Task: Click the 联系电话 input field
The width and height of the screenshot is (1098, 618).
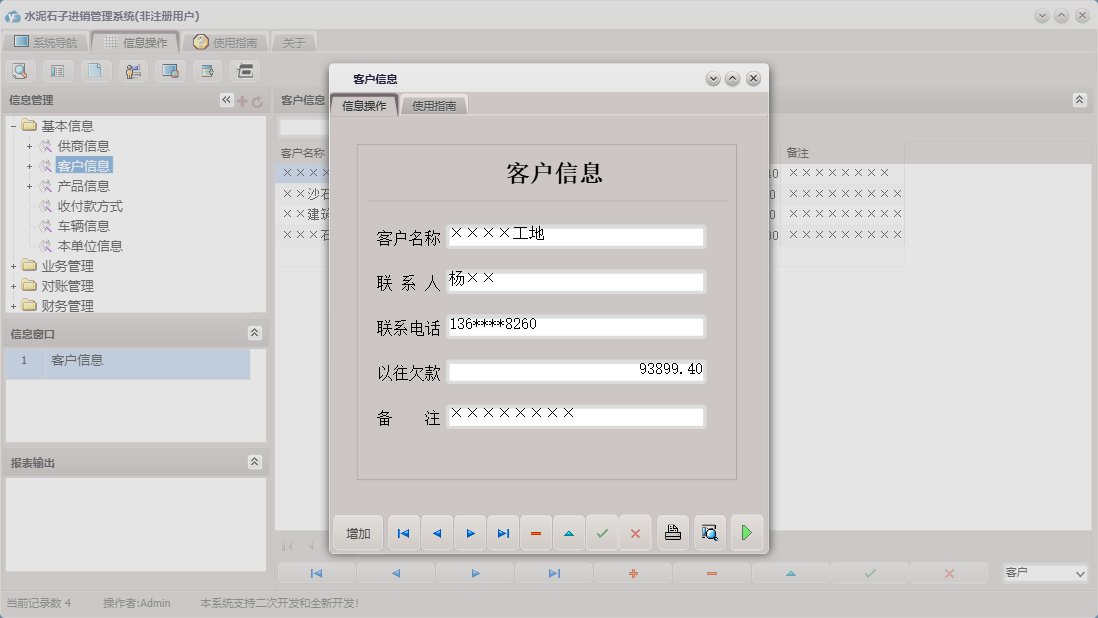Action: click(x=575, y=324)
